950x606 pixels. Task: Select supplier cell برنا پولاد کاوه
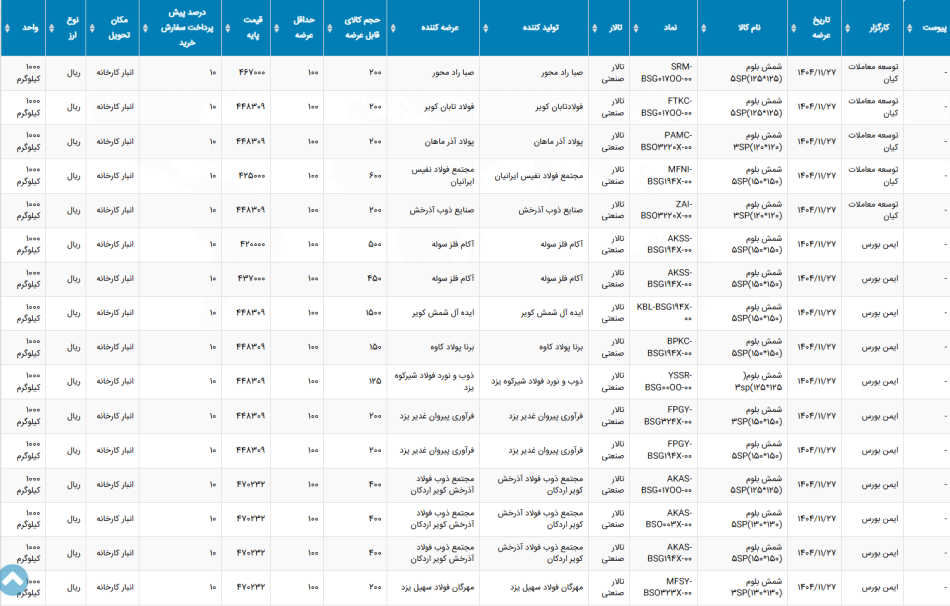[452, 347]
